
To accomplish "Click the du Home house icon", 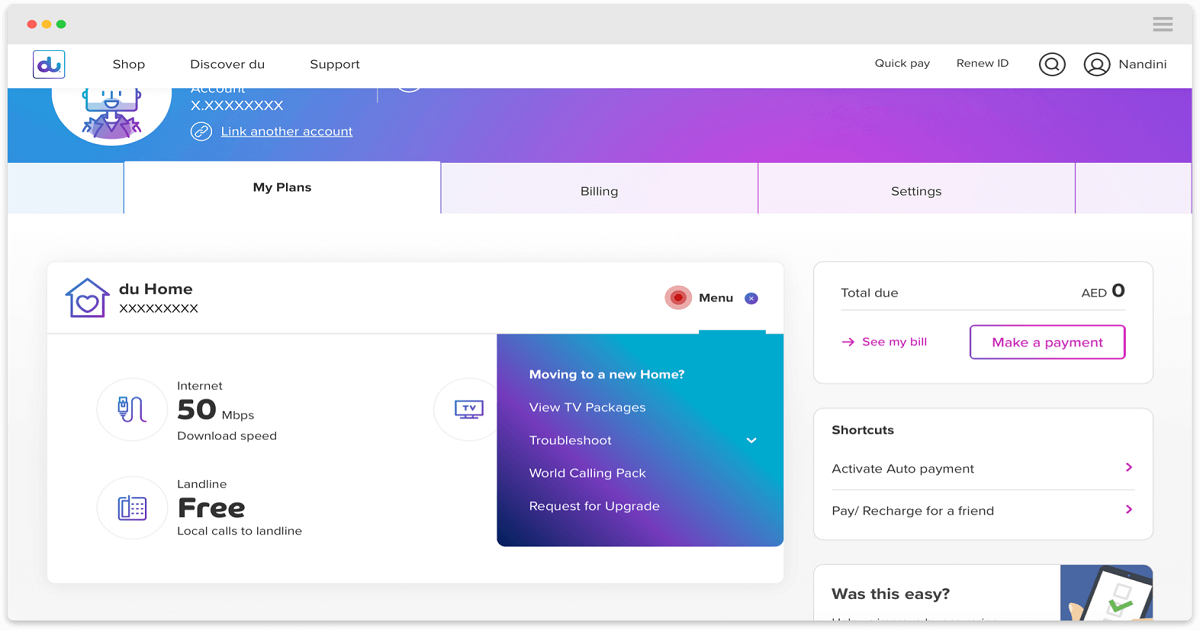I will click(87, 298).
